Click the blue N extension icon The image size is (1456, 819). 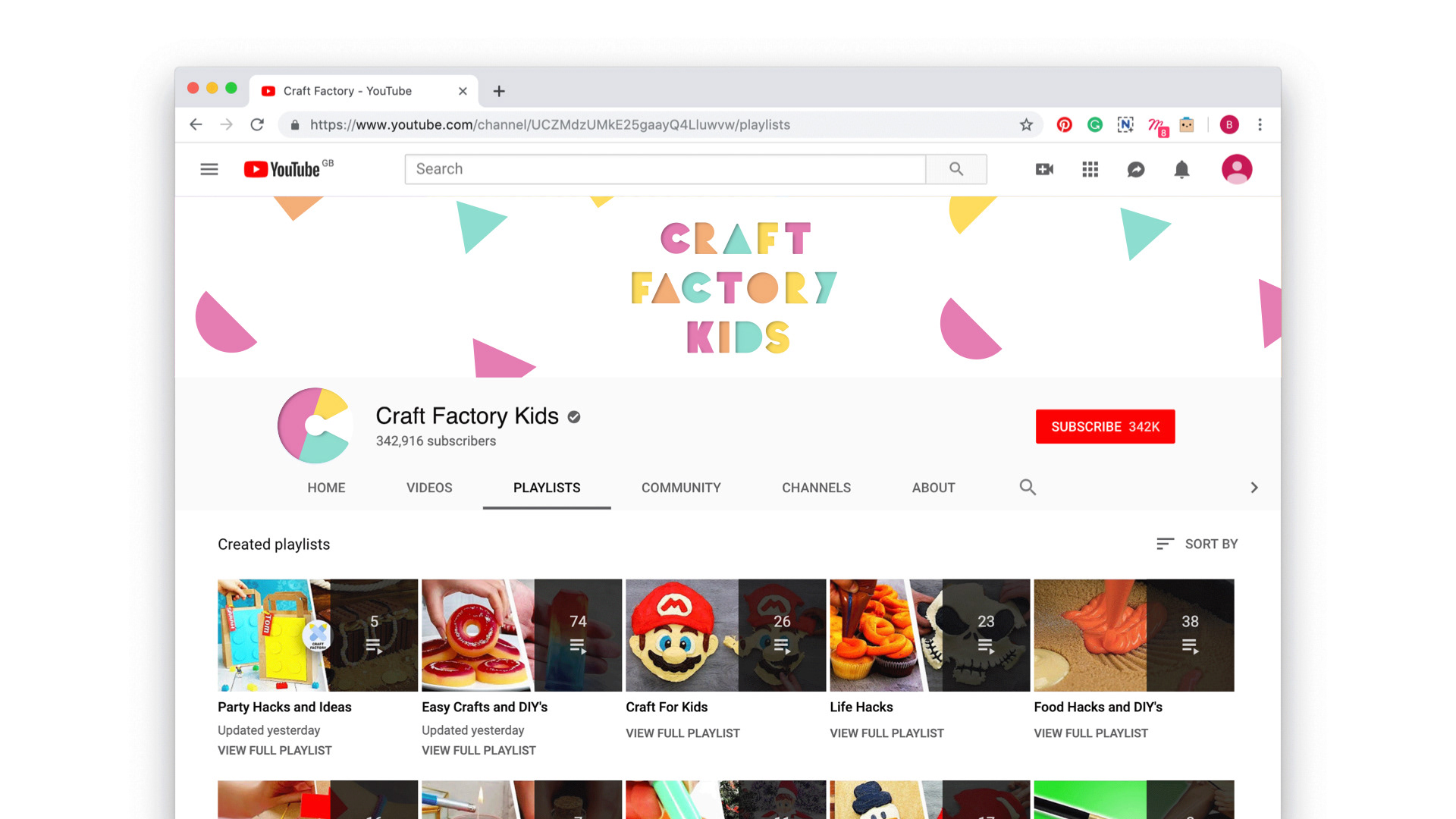coord(1125,124)
